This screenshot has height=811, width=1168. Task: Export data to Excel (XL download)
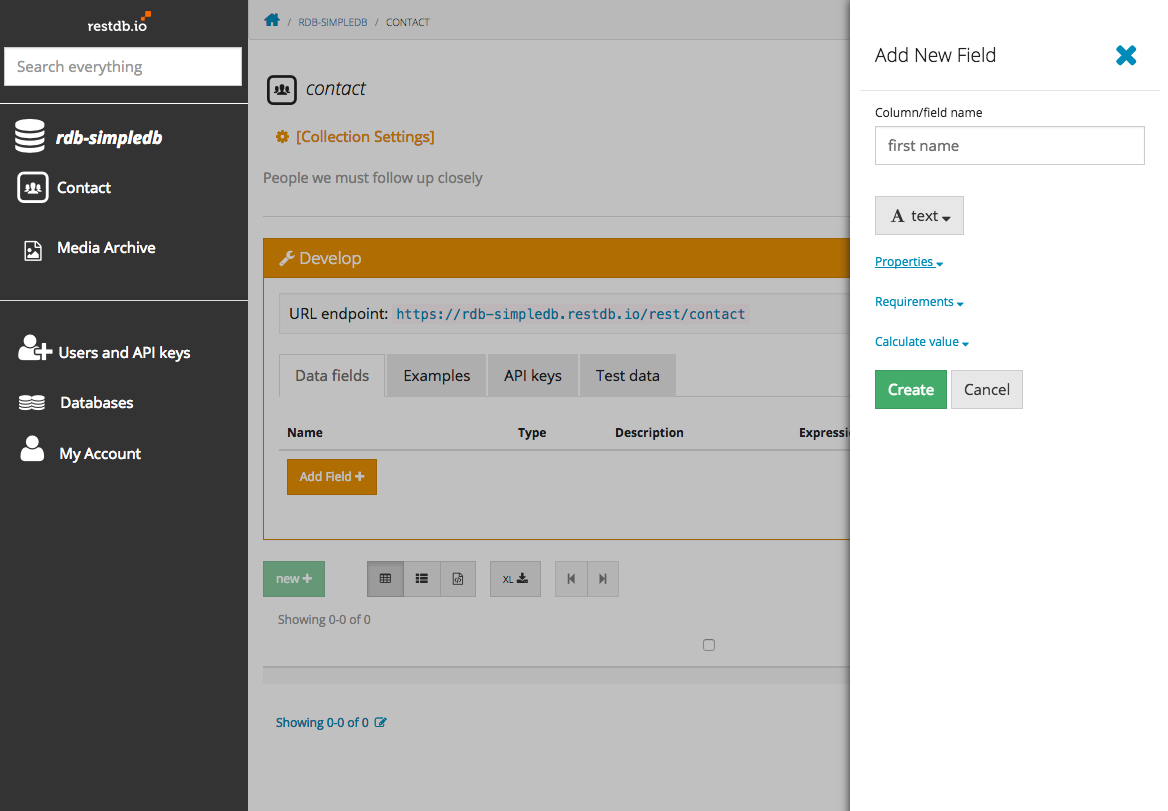pyautogui.click(x=515, y=579)
